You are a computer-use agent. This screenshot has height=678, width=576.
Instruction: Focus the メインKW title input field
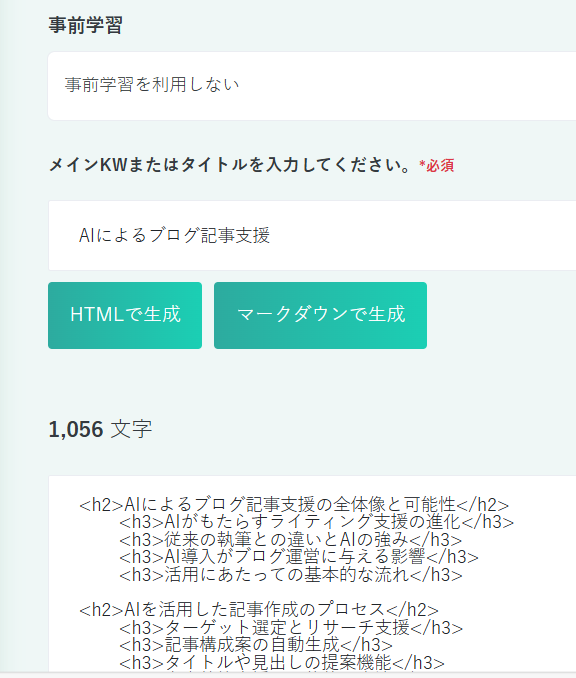pyautogui.click(x=312, y=236)
